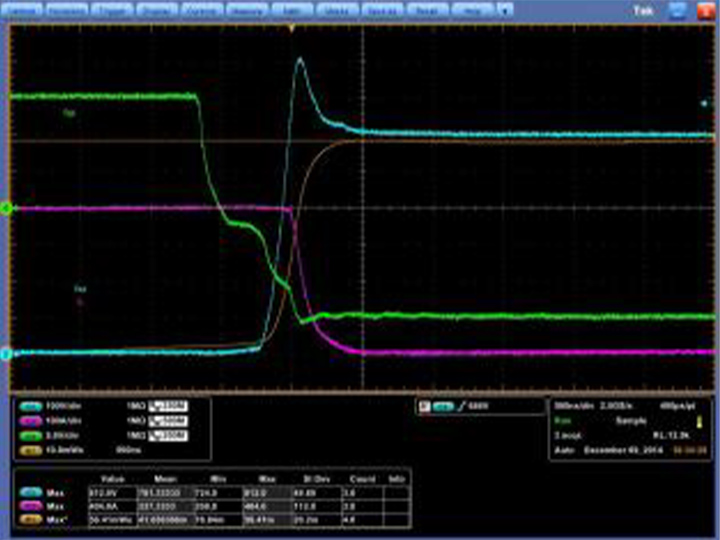
Task: Click the Auto trigger mode text
Action: pyautogui.click(x=563, y=450)
